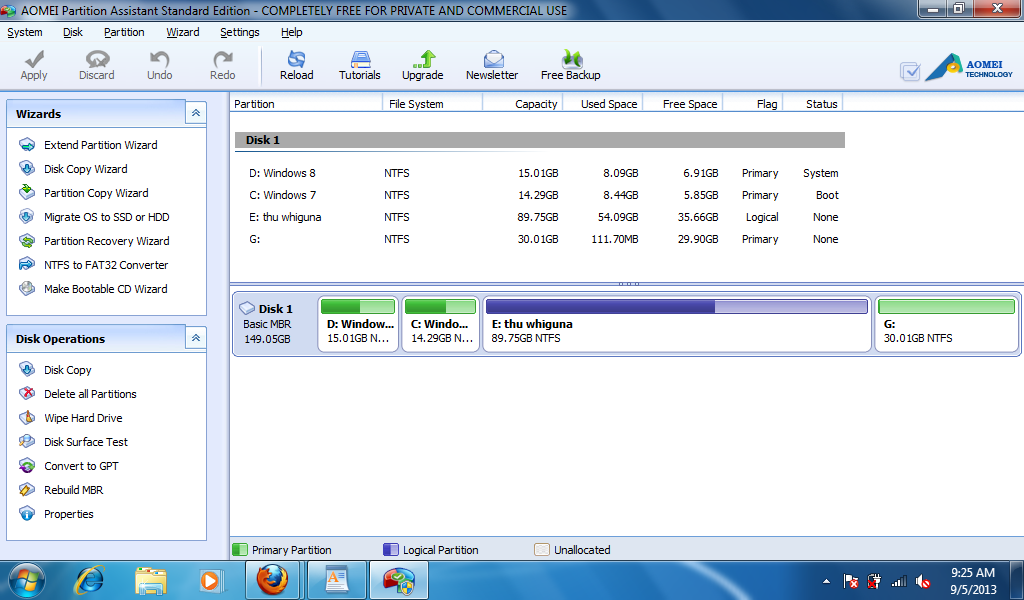Open the Help menu
This screenshot has width=1024, height=600.
(291, 32)
